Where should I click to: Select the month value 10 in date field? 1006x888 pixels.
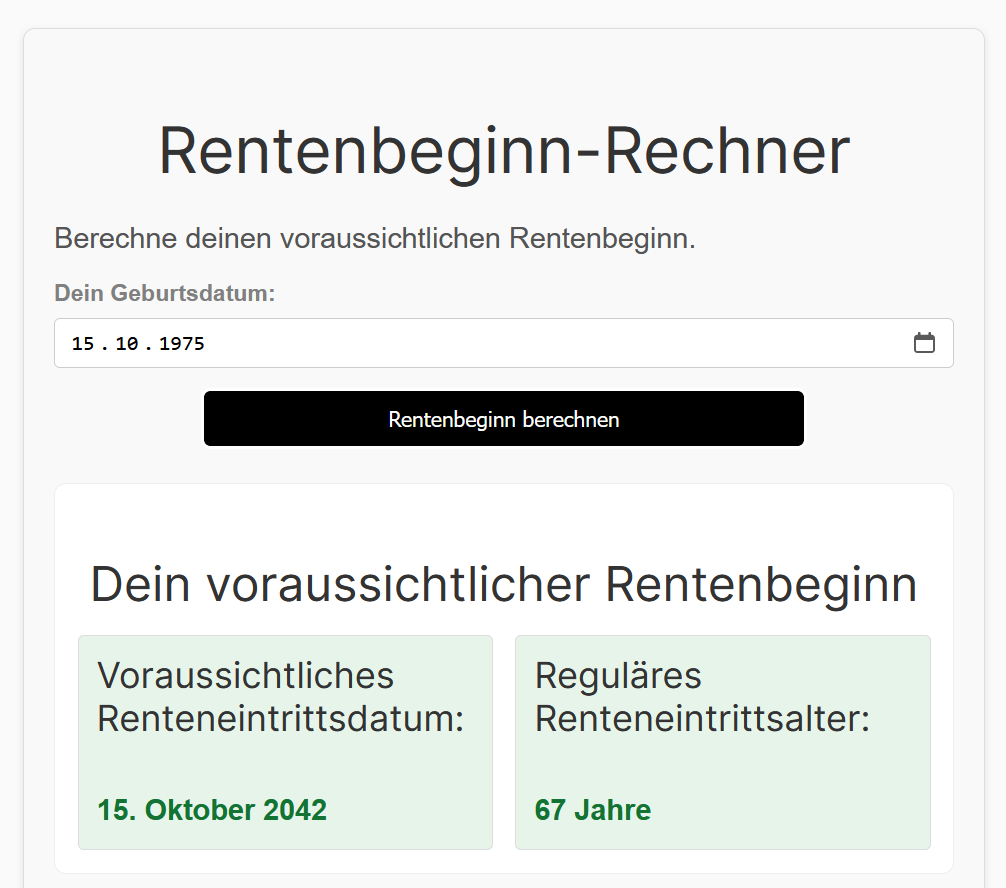coord(126,344)
